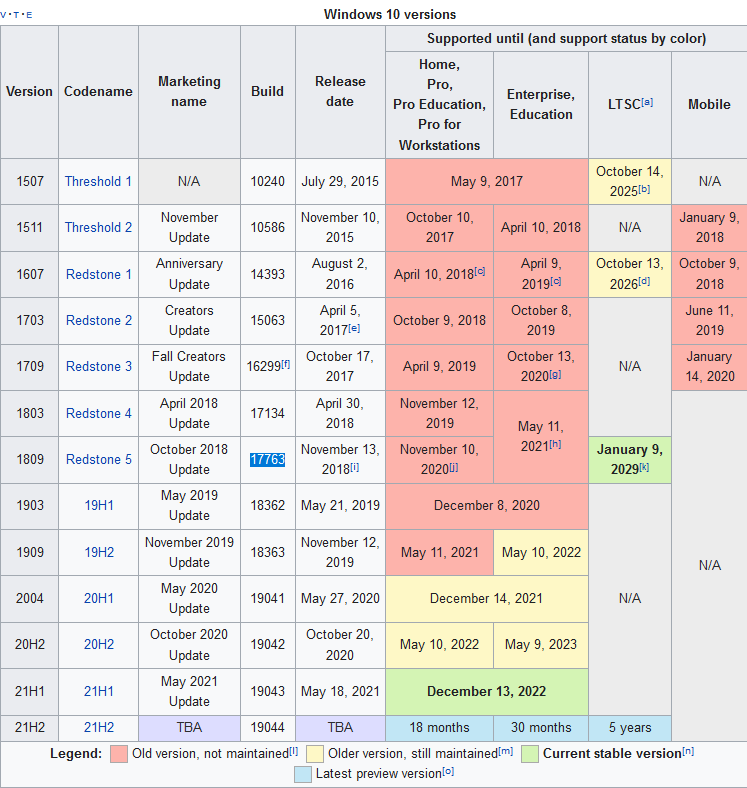This screenshot has width=747, height=788.
Task: Open footnote [b] after October 14, 2025
Action: click(644, 189)
